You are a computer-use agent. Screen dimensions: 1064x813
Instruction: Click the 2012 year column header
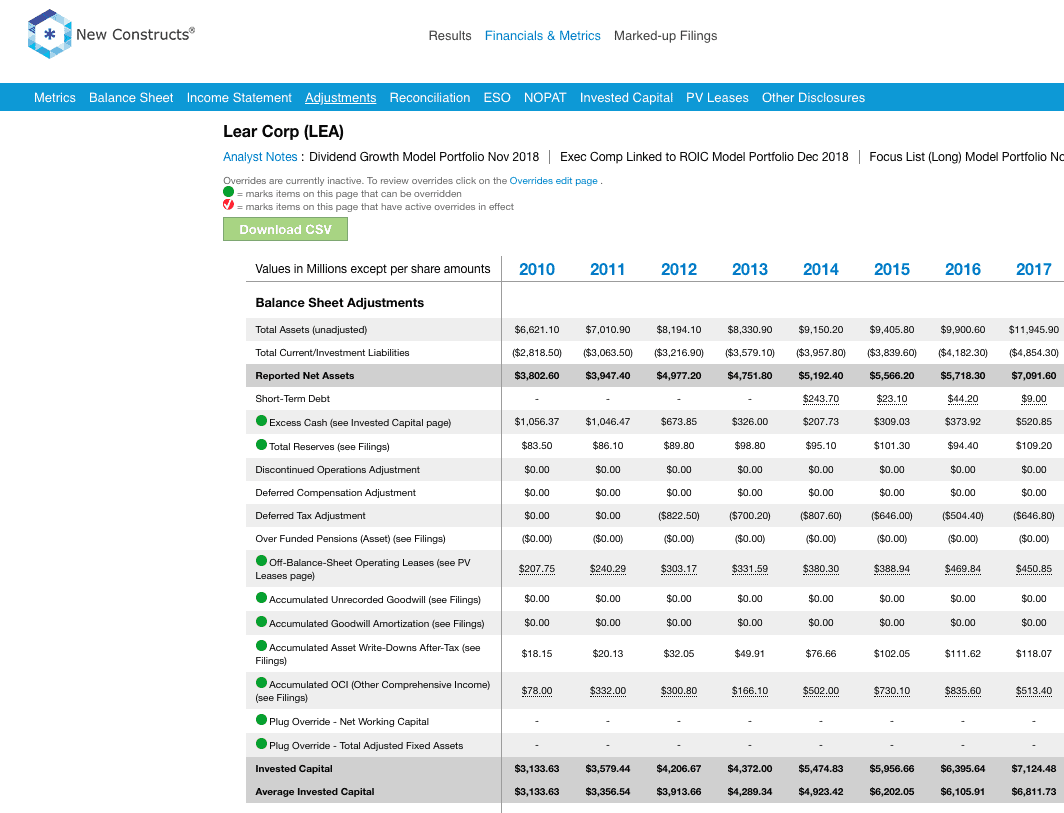pyautogui.click(x=679, y=269)
